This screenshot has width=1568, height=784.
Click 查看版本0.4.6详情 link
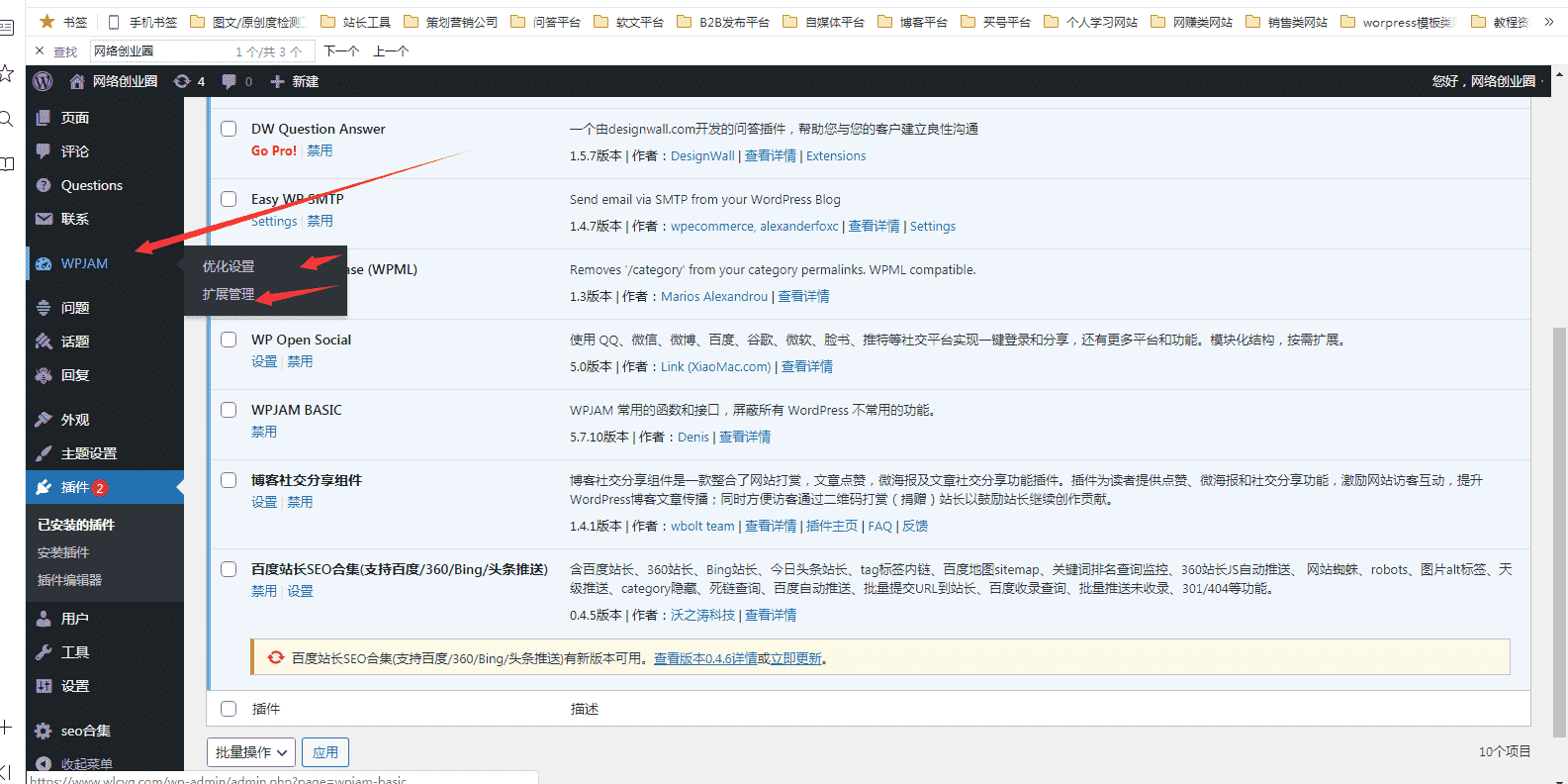click(705, 658)
